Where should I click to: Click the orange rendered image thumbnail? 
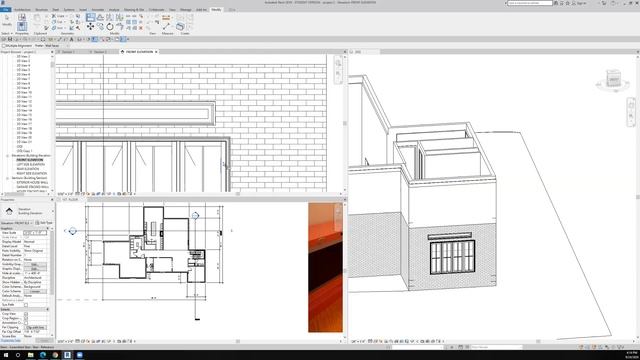[x=325, y=267]
